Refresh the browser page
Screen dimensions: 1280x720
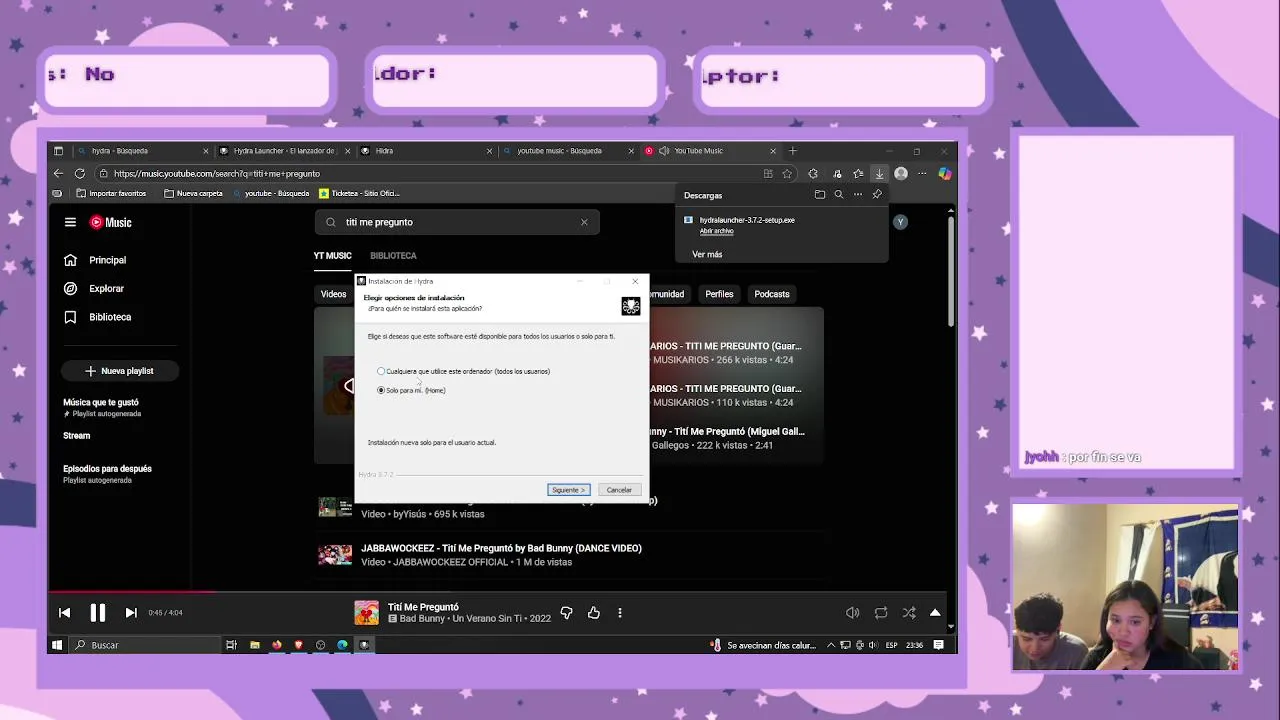tap(80, 174)
